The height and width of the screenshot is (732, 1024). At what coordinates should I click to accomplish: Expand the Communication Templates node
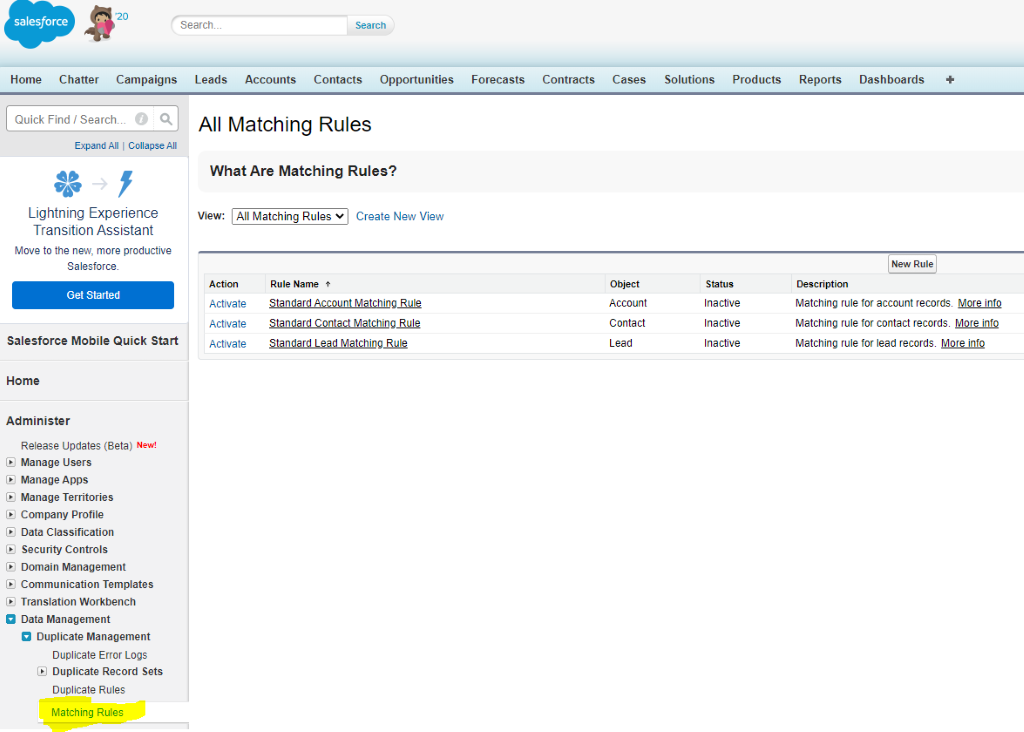(10, 584)
